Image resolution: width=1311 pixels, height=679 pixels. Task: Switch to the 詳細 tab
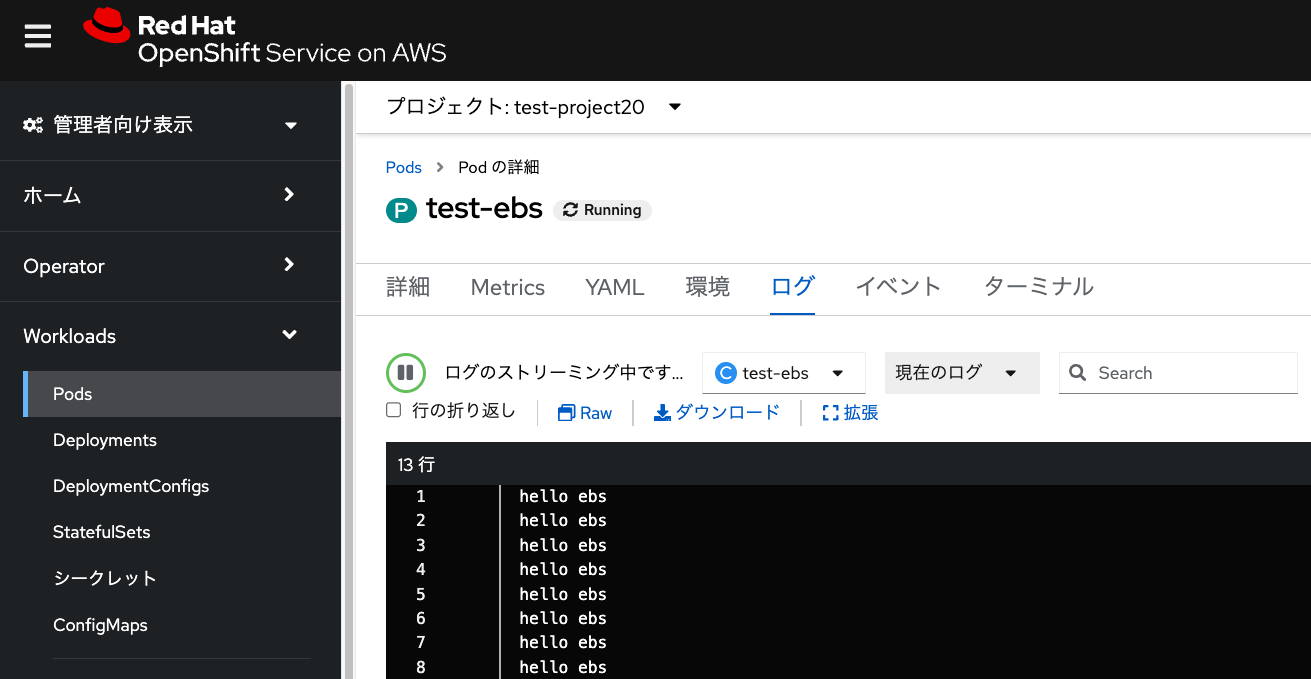point(408,287)
